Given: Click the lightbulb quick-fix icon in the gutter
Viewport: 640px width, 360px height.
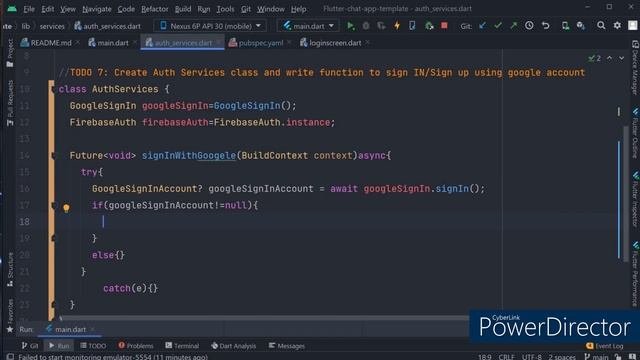Looking at the screenshot, I should coord(66,208).
